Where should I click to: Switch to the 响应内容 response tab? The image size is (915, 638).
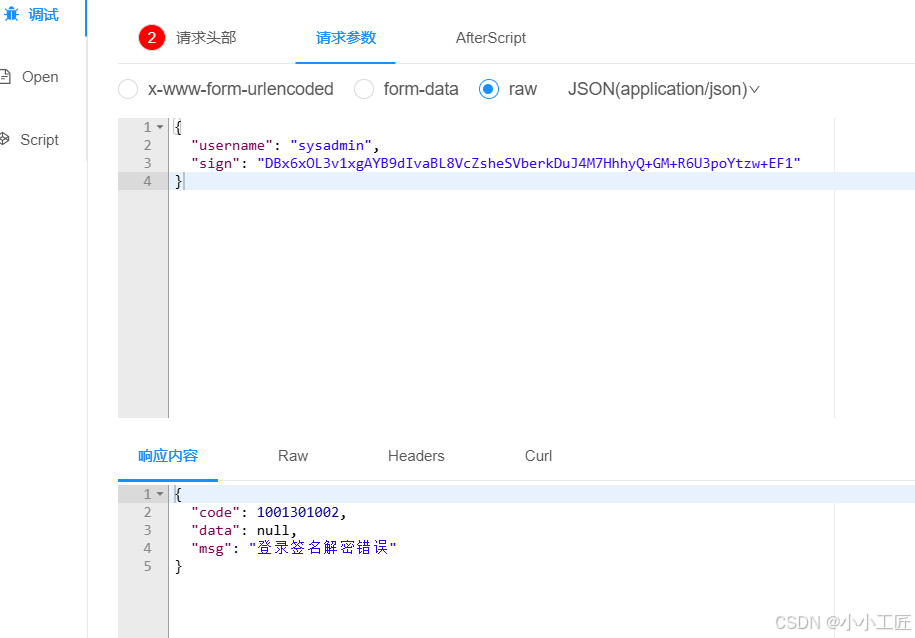tap(168, 456)
